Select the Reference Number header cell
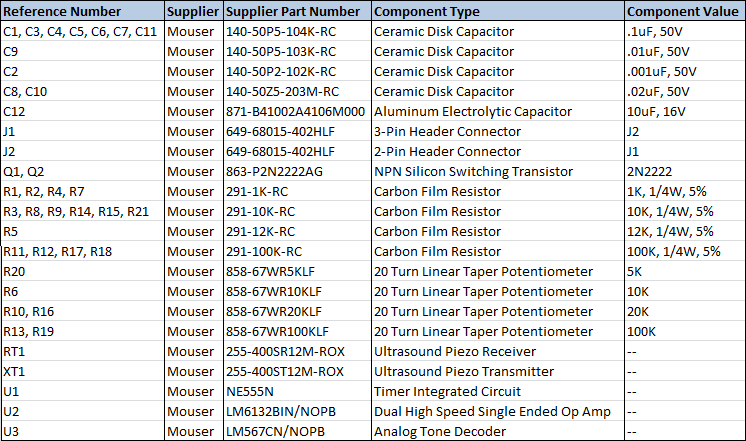The image size is (746, 441). [83, 11]
